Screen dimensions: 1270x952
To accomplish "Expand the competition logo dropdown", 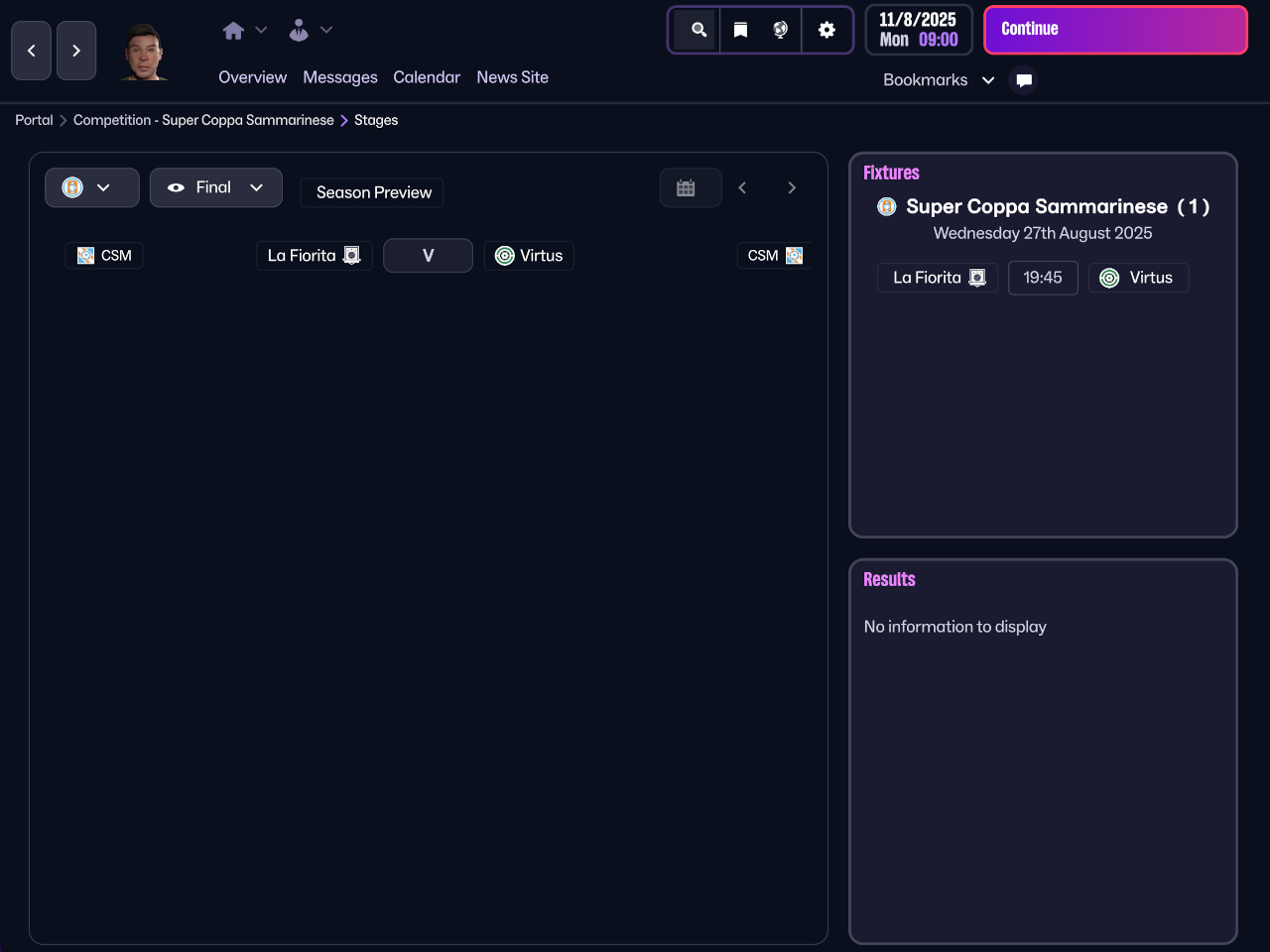I will 91,187.
